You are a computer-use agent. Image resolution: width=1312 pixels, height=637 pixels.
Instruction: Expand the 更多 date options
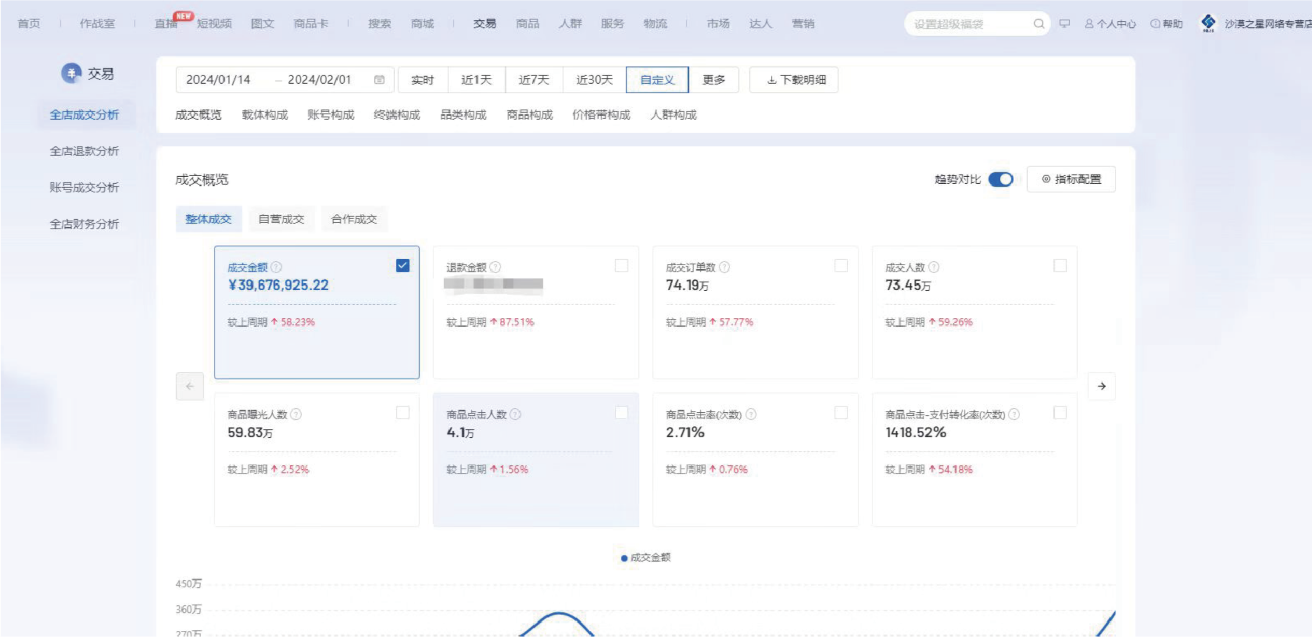click(713, 80)
